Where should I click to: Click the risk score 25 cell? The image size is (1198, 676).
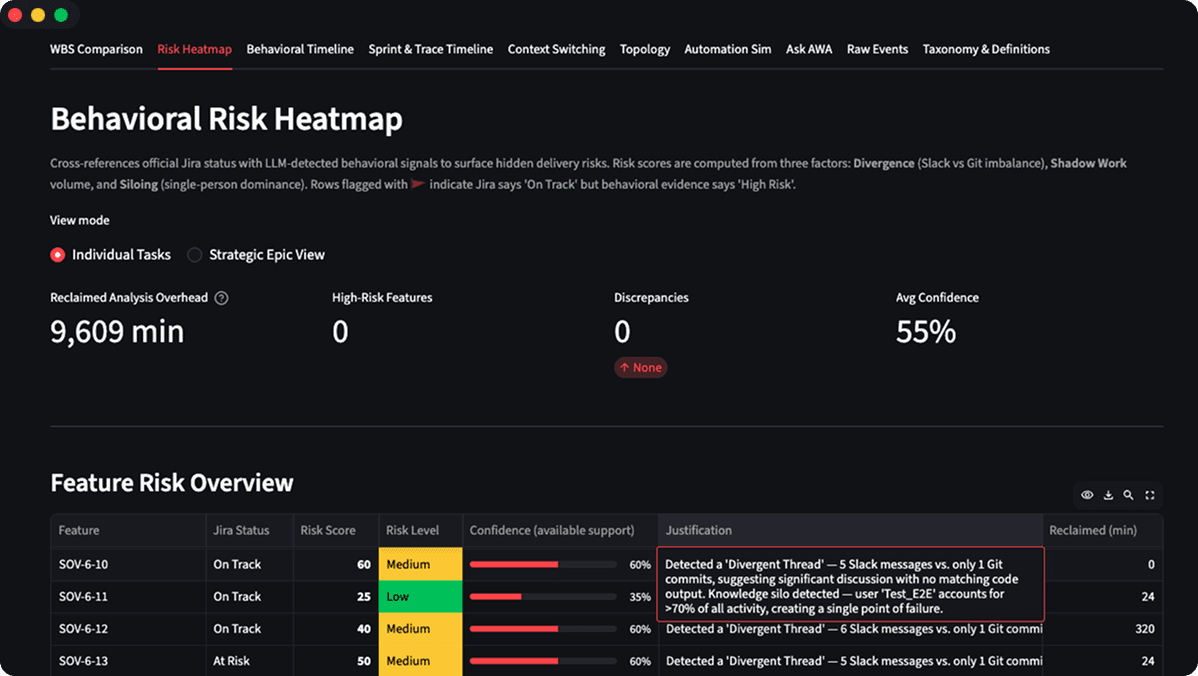point(335,597)
